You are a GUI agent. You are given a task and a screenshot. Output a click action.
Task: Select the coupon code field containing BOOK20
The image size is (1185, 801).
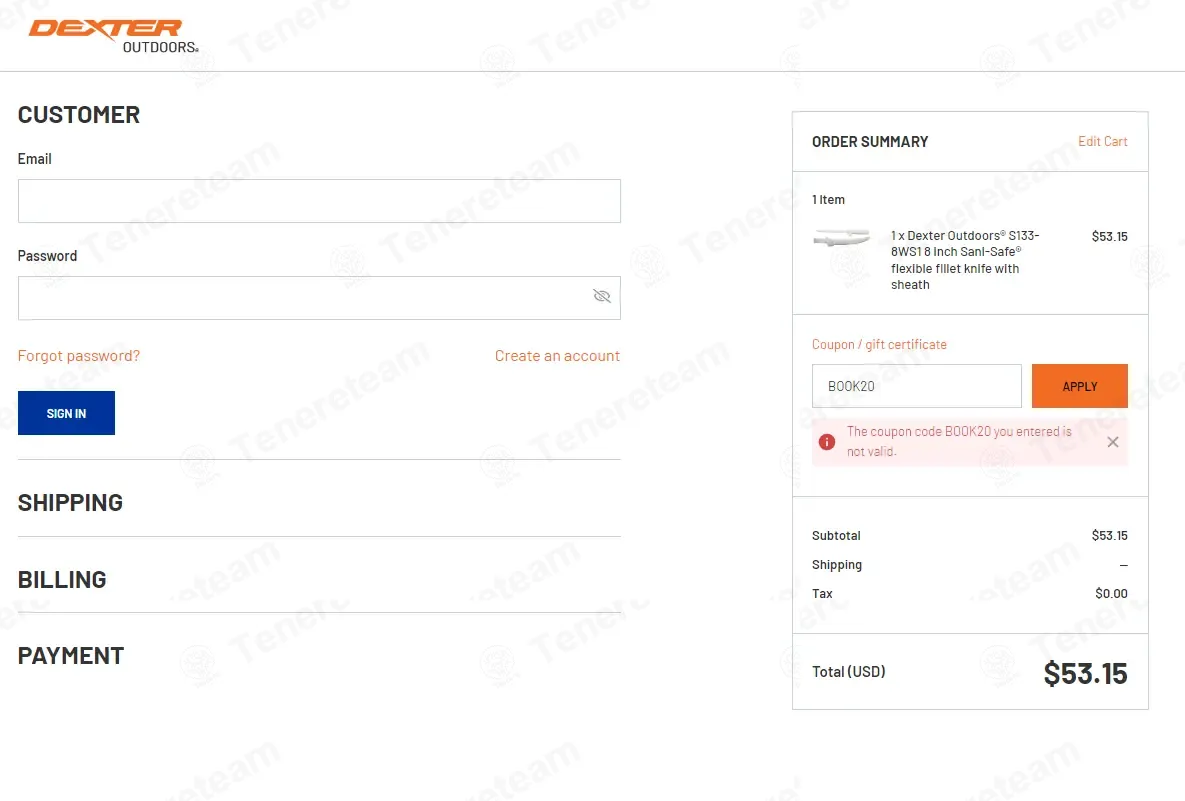pos(917,386)
